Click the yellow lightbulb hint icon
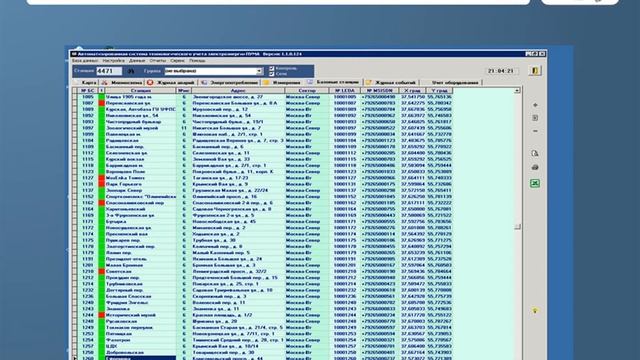The height and width of the screenshot is (360, 640). pos(535,311)
